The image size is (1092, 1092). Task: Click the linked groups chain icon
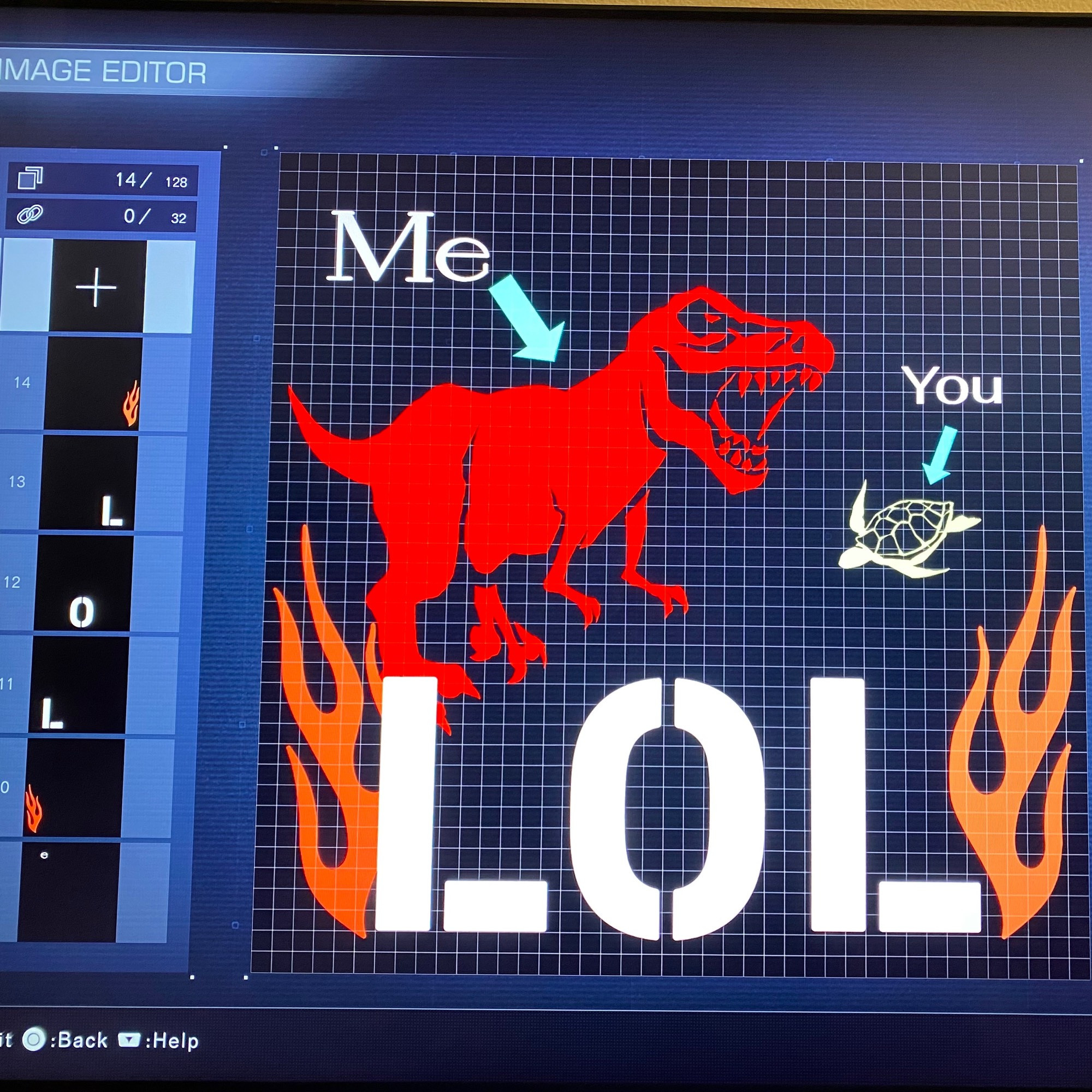(29, 215)
